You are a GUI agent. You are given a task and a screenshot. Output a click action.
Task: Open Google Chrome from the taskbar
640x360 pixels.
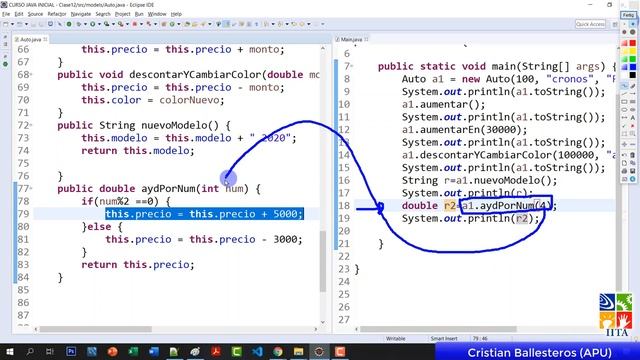click(278, 351)
